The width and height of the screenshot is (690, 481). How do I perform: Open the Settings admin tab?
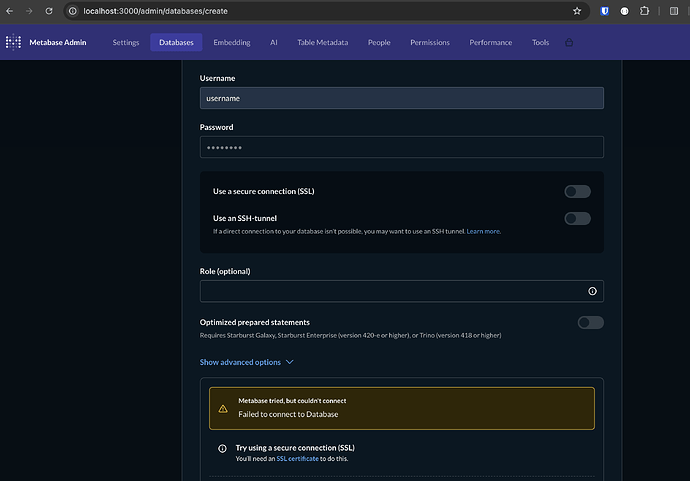[126, 42]
